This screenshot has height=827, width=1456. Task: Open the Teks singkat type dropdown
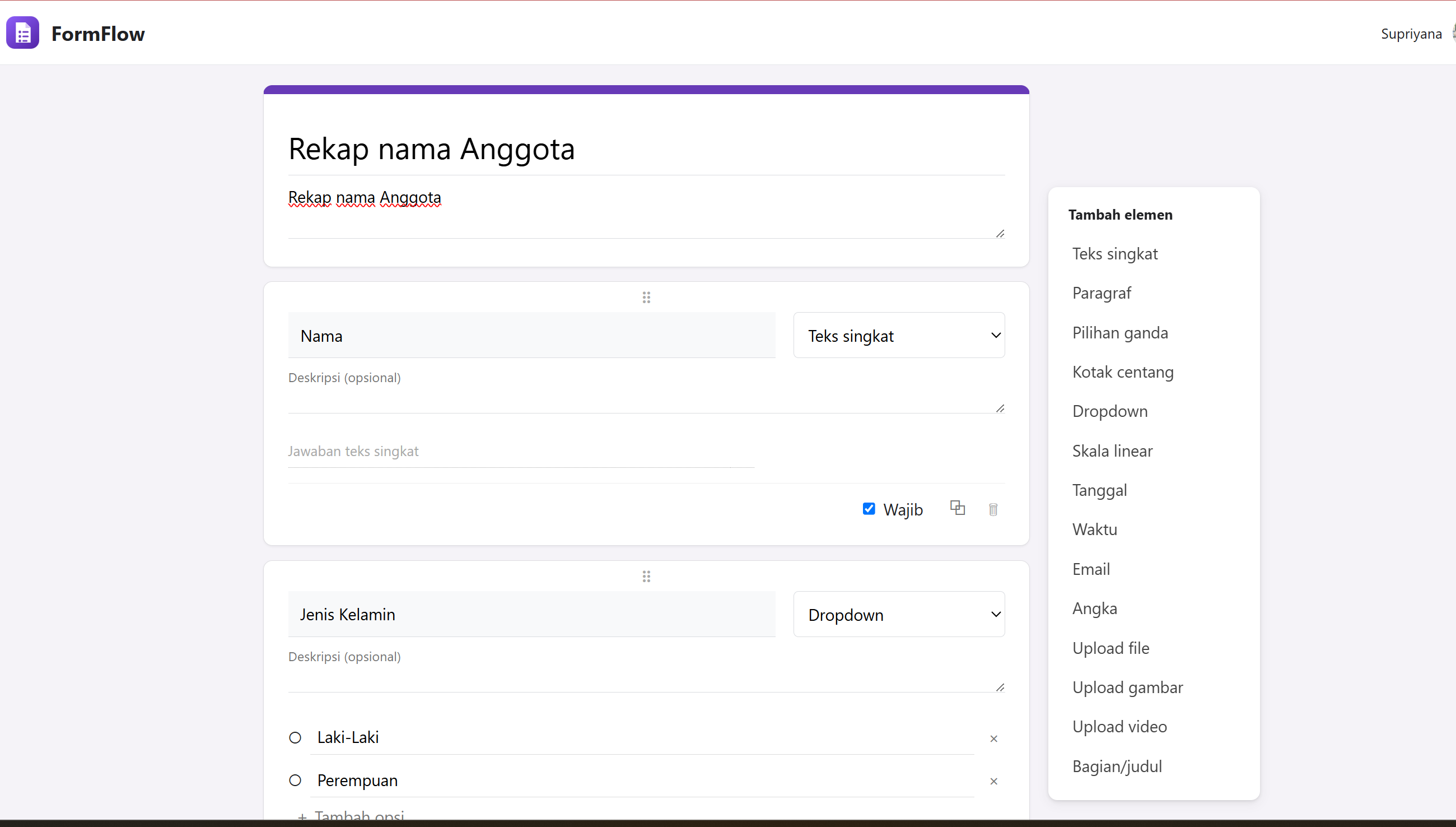pos(899,335)
